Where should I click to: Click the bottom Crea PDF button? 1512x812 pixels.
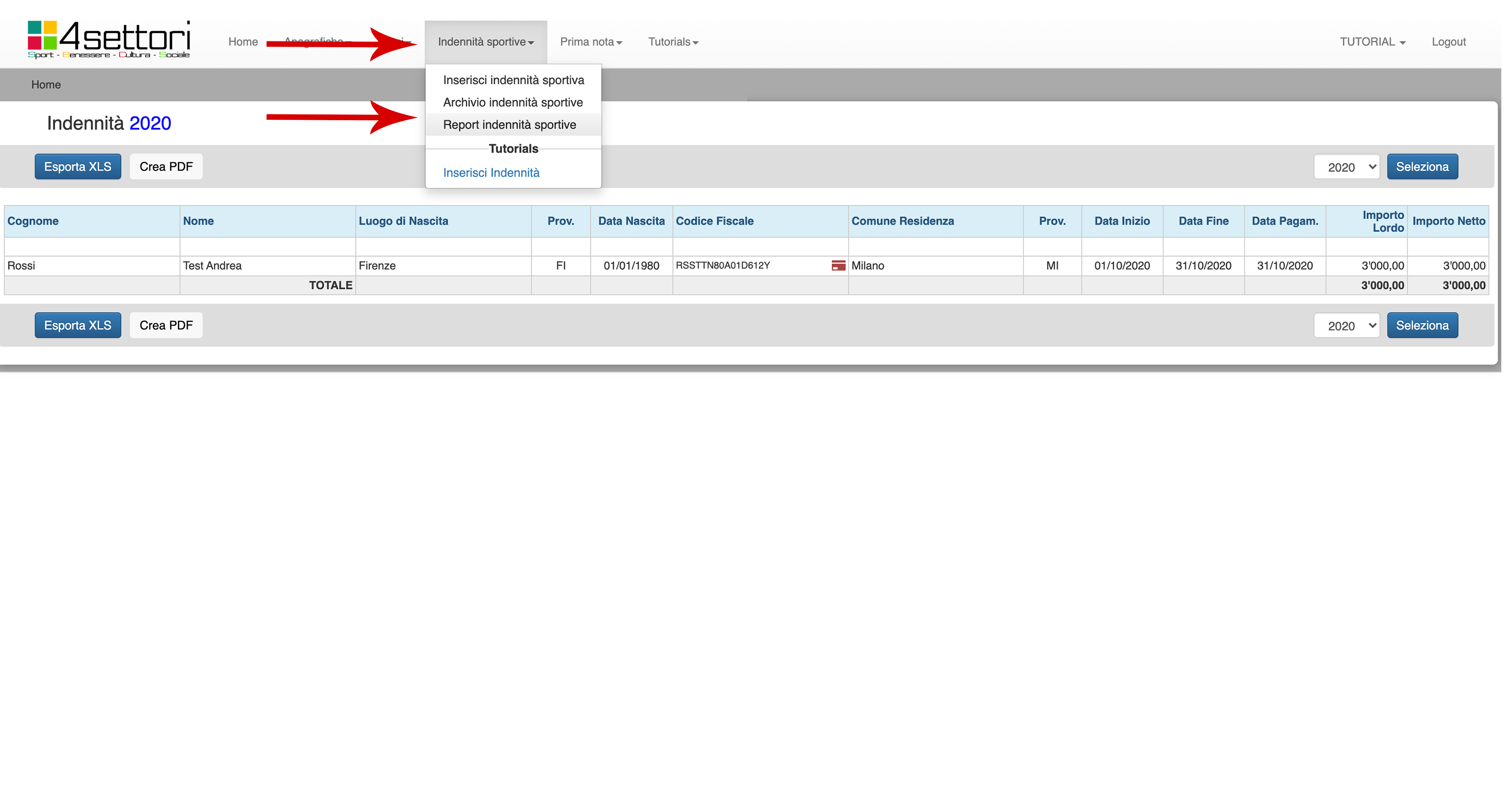click(166, 325)
